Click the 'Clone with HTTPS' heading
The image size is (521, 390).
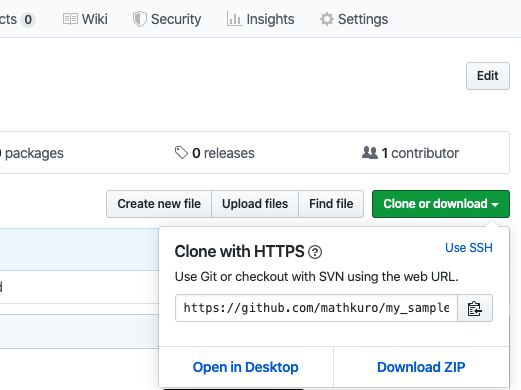[x=239, y=251]
